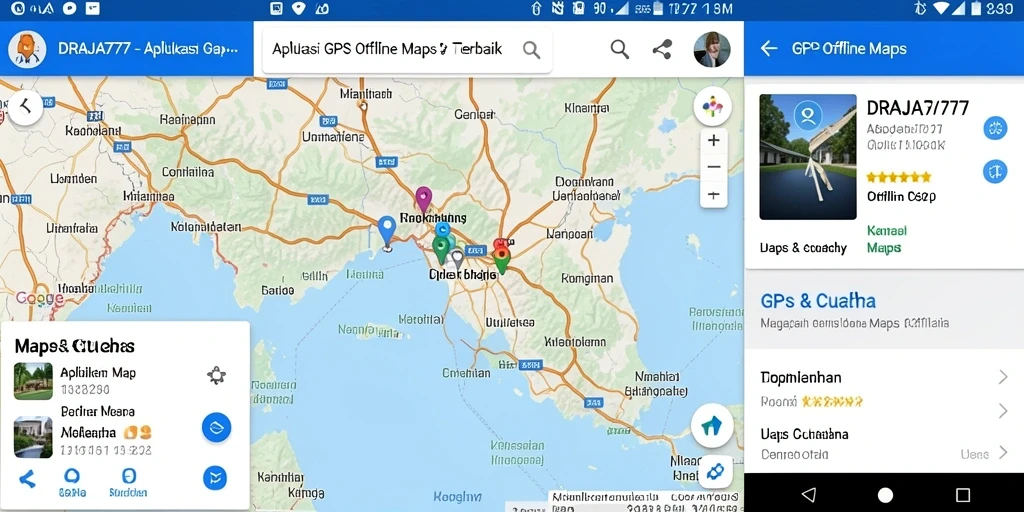Tap the toolbar search magnifier icon
The image size is (1024, 512).
point(619,49)
